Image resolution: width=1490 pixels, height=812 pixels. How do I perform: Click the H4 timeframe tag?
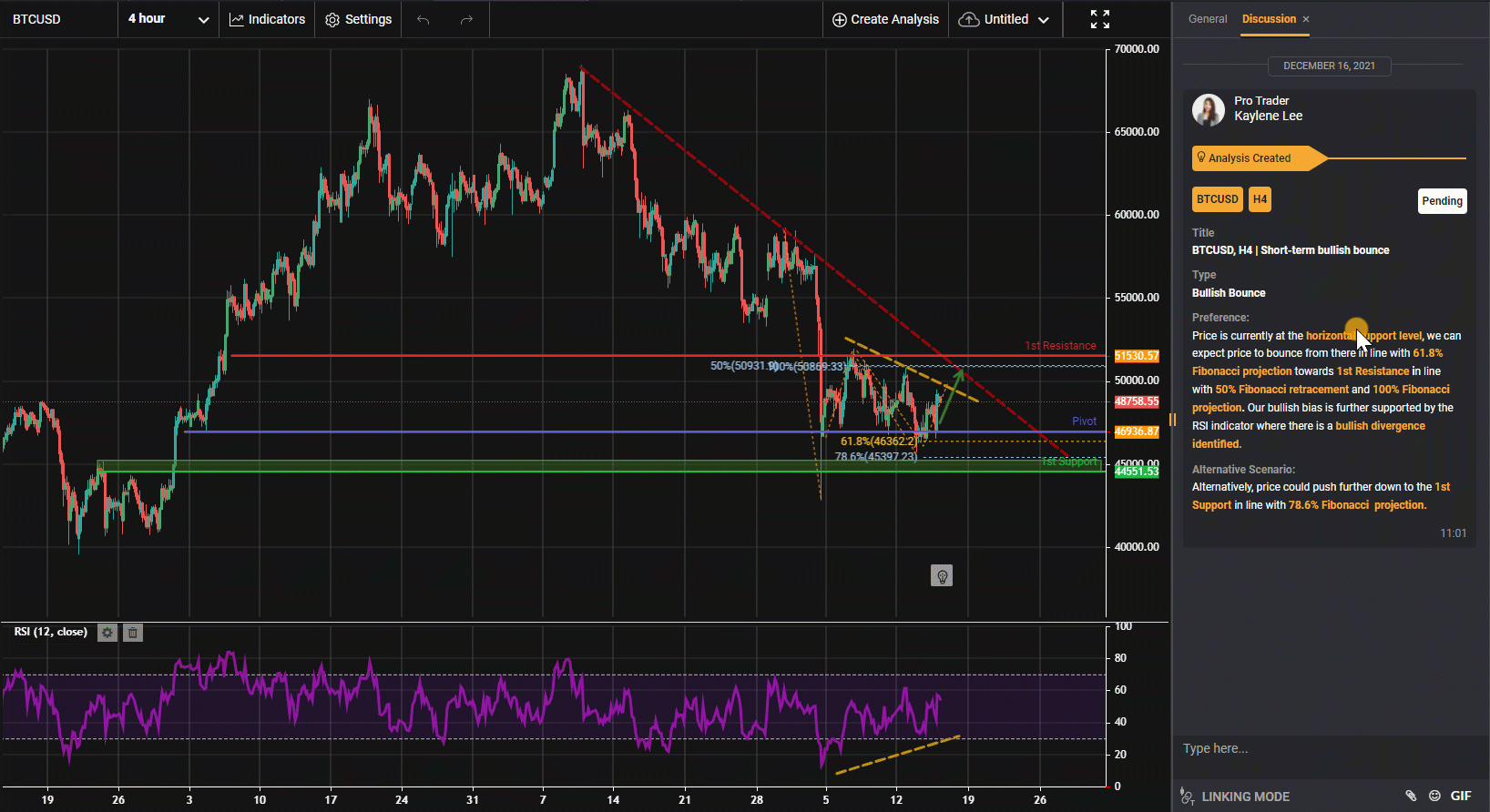[x=1260, y=199]
